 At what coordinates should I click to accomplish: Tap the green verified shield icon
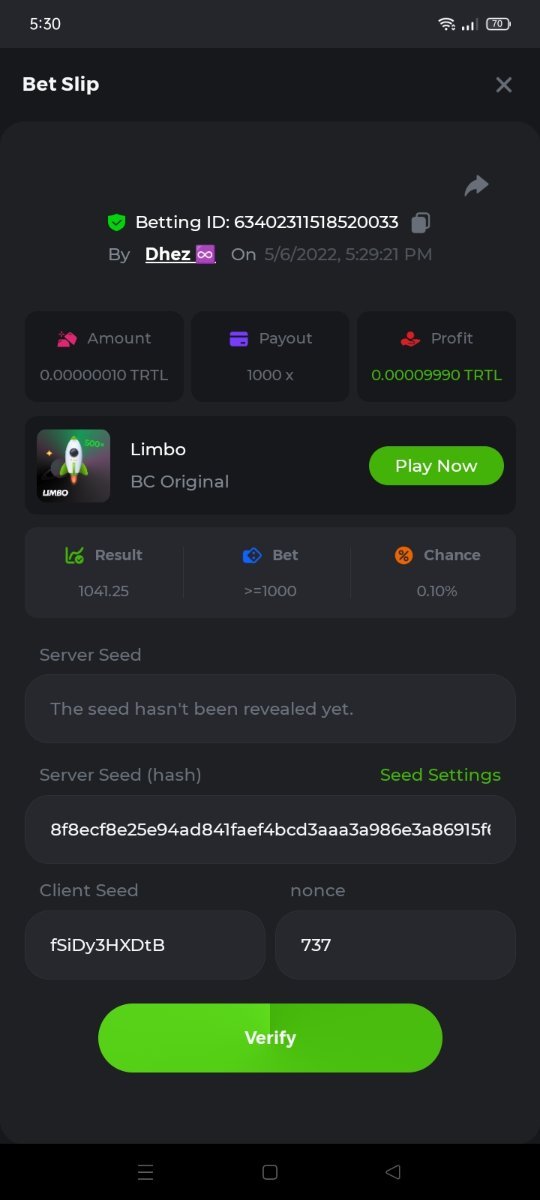tap(116, 222)
